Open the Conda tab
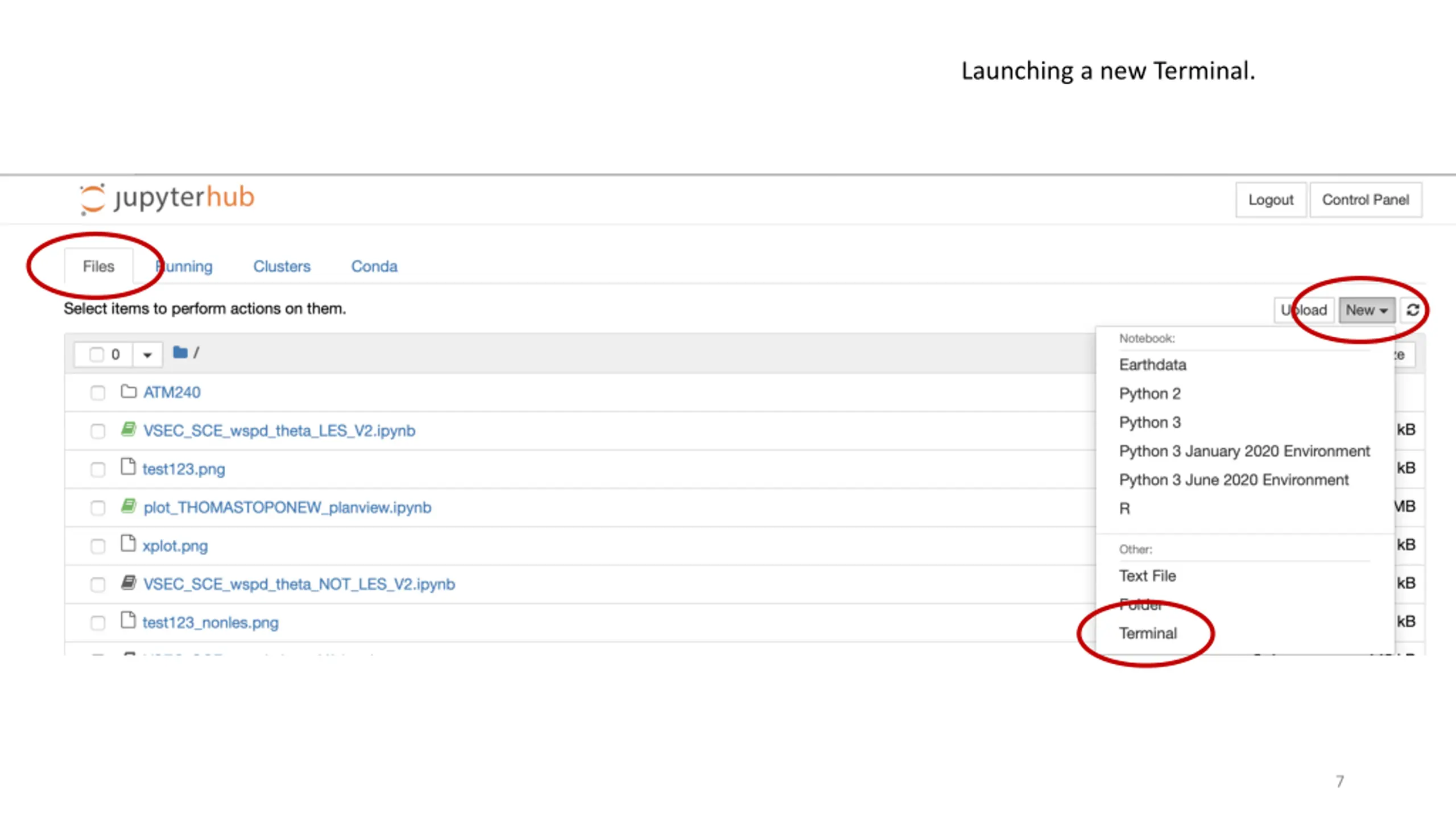Screen dimensions: 1456x819 tap(374, 266)
